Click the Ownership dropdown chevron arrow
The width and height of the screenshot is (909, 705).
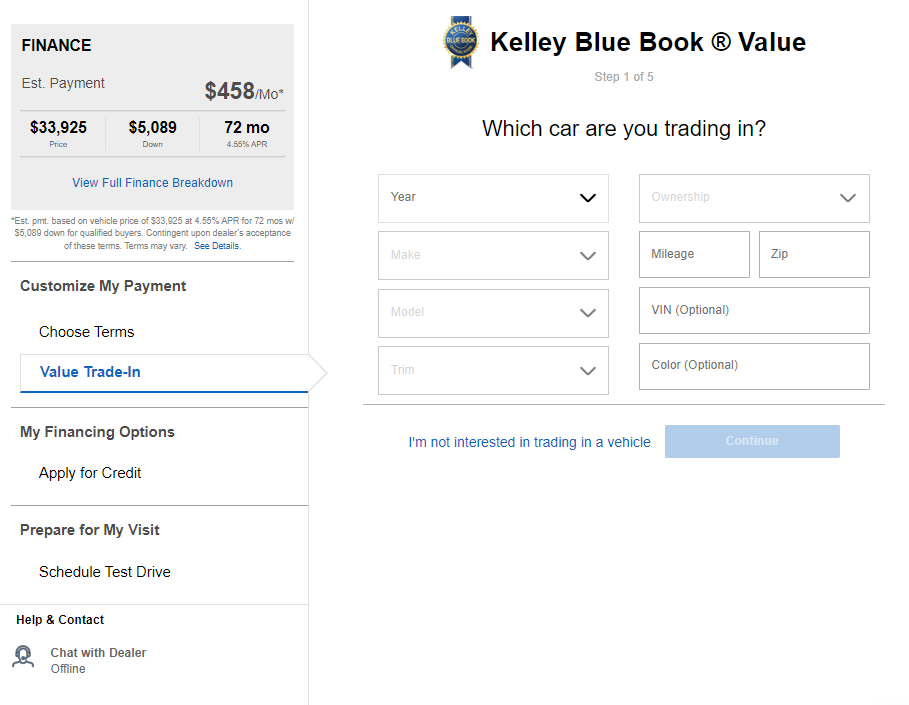[848, 198]
